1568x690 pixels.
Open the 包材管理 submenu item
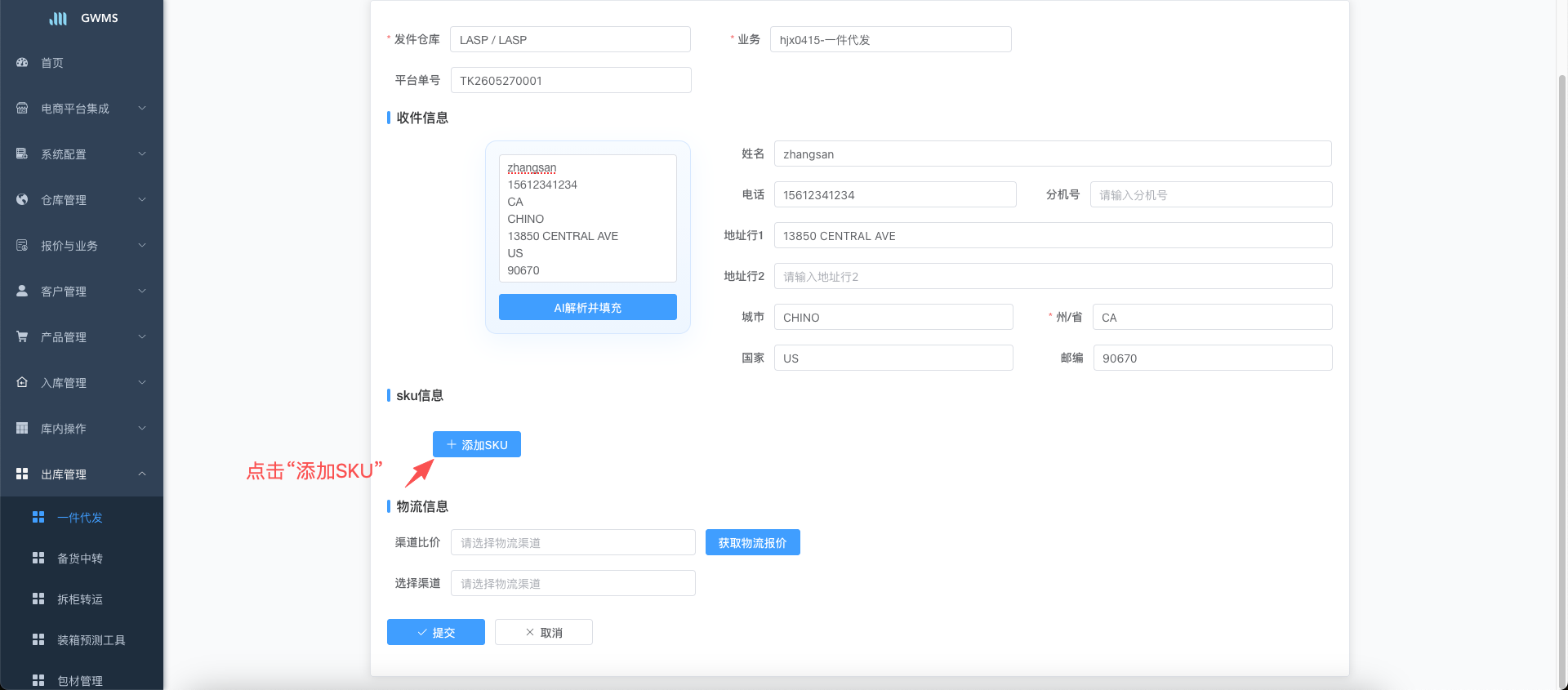(82, 679)
